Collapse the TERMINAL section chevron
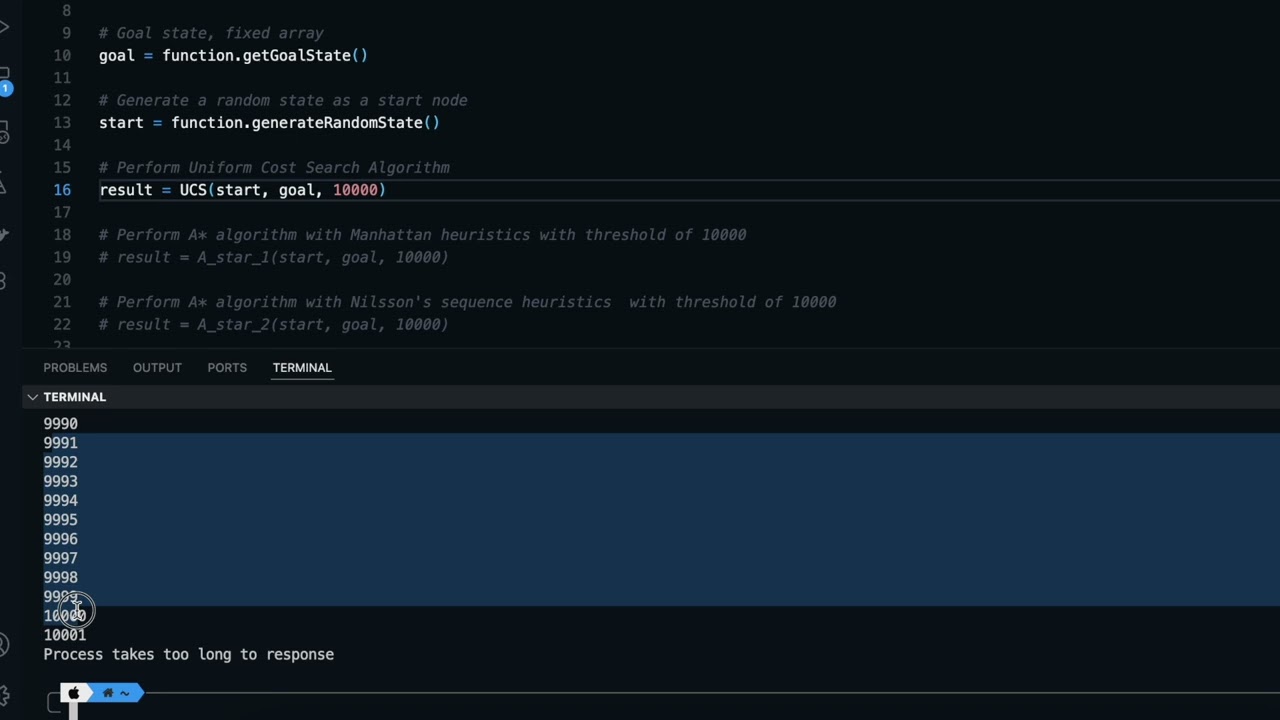1280x720 pixels. [x=32, y=397]
